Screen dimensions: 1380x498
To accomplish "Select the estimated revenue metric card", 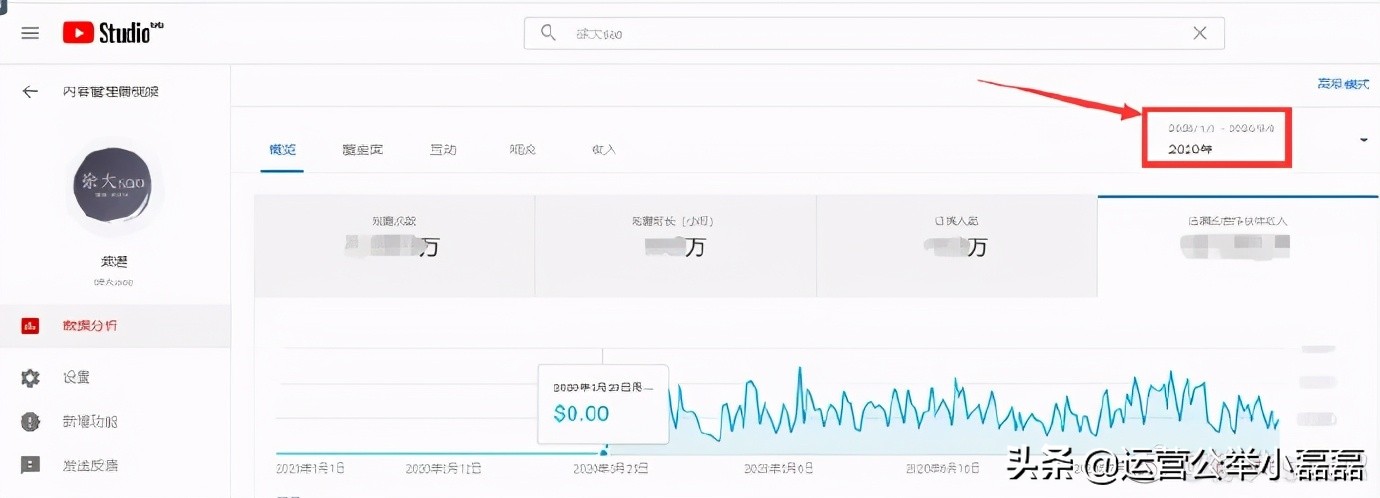I will point(1237,246).
